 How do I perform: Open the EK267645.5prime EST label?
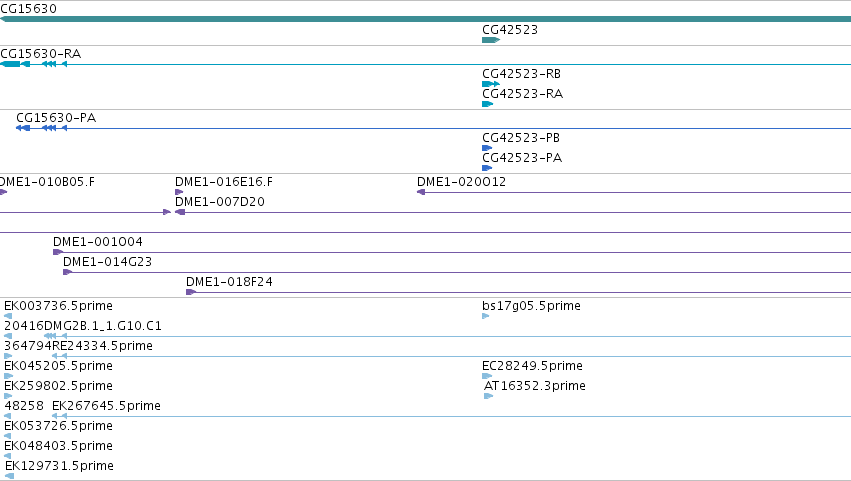106,406
